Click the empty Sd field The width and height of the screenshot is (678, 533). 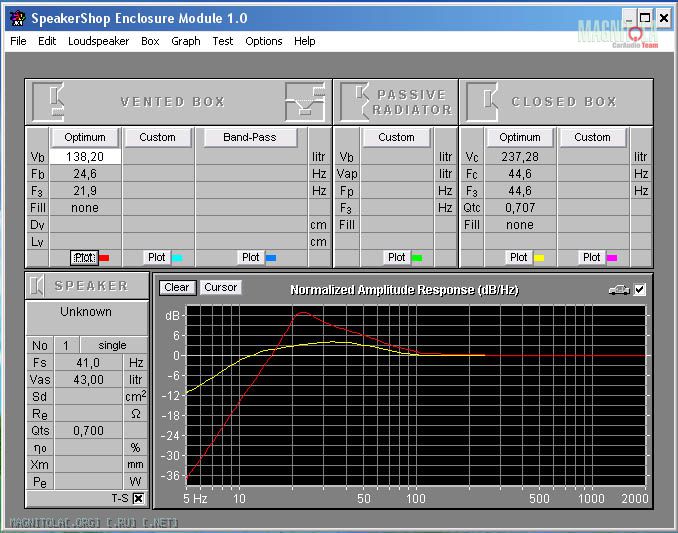click(88, 396)
